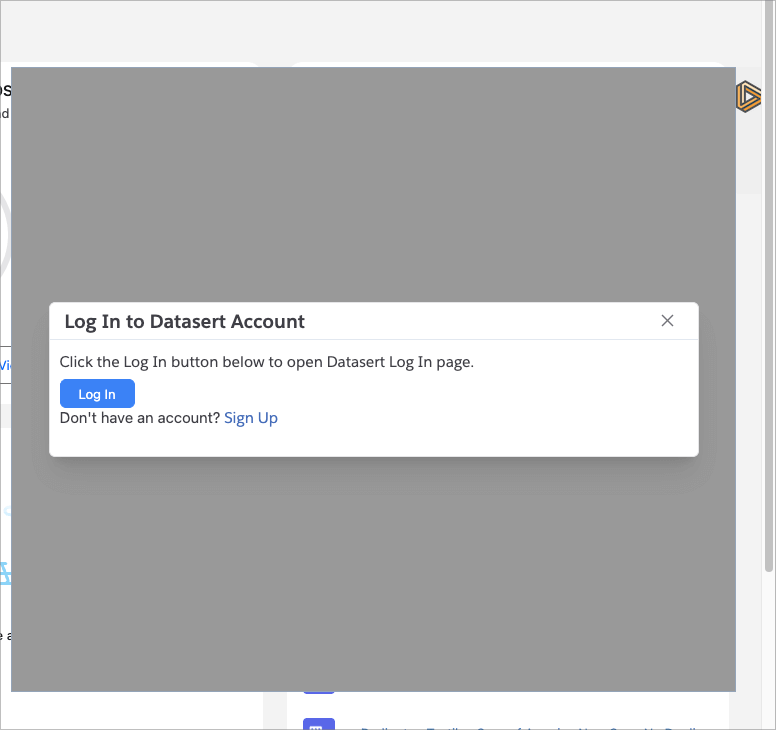Click the cut-off heading text at top left
This screenshot has width=776, height=730.
click(5, 91)
